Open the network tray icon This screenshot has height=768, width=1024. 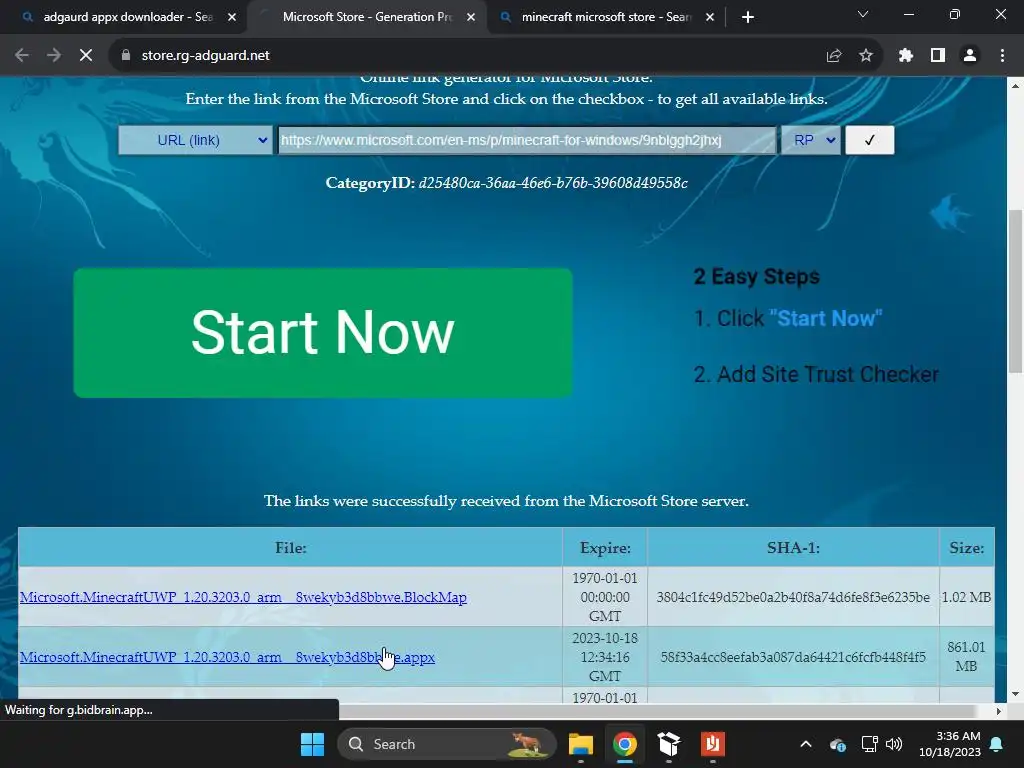[x=869, y=744]
